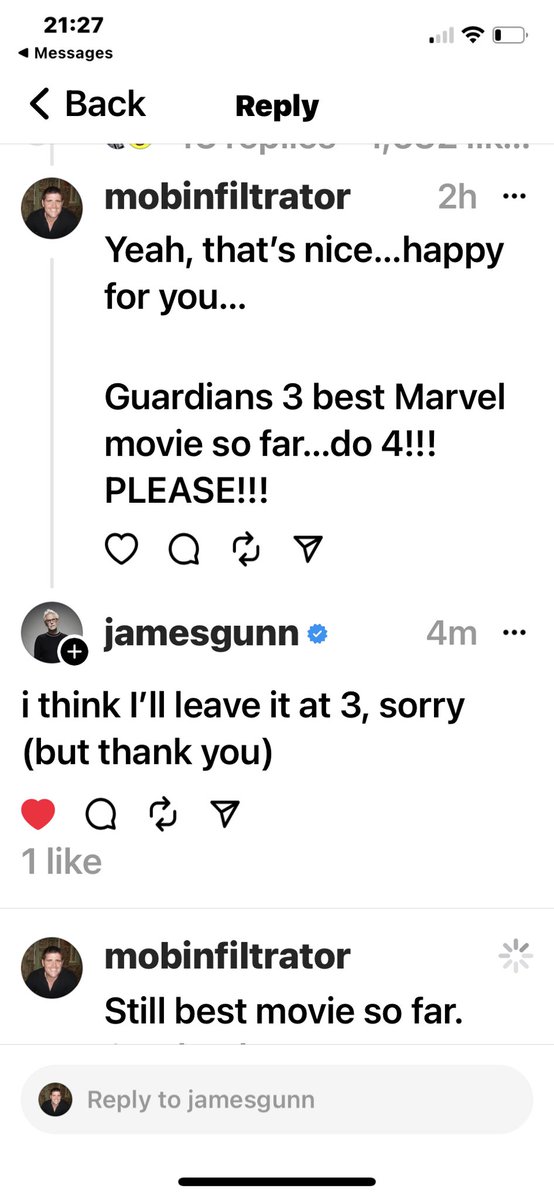Image resolution: width=554 pixels, height=1200 pixels.
Task: Open mobinfiltrator's avatar on bottom comment
Action: 52,968
